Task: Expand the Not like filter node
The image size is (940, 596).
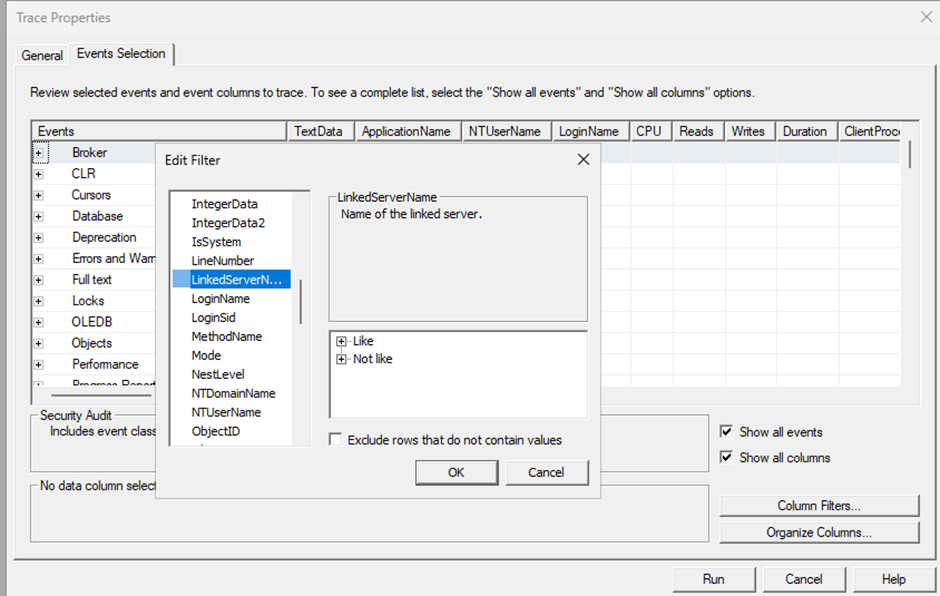Action: coord(341,359)
